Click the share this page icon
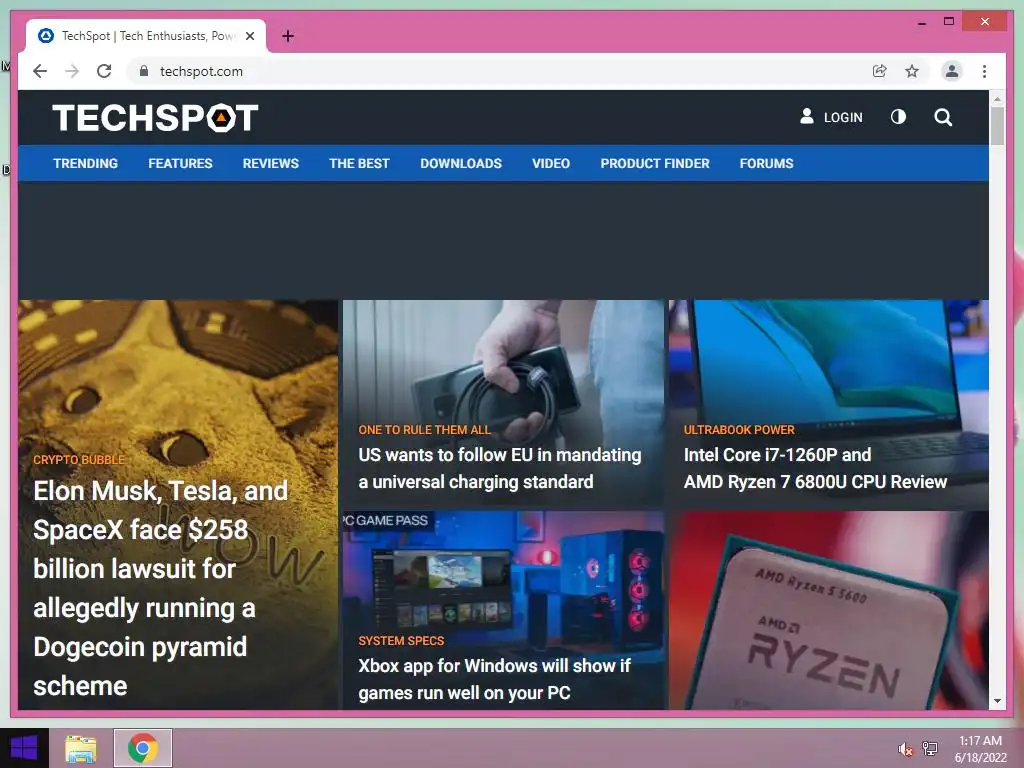This screenshot has height=768, width=1024. coord(880,71)
